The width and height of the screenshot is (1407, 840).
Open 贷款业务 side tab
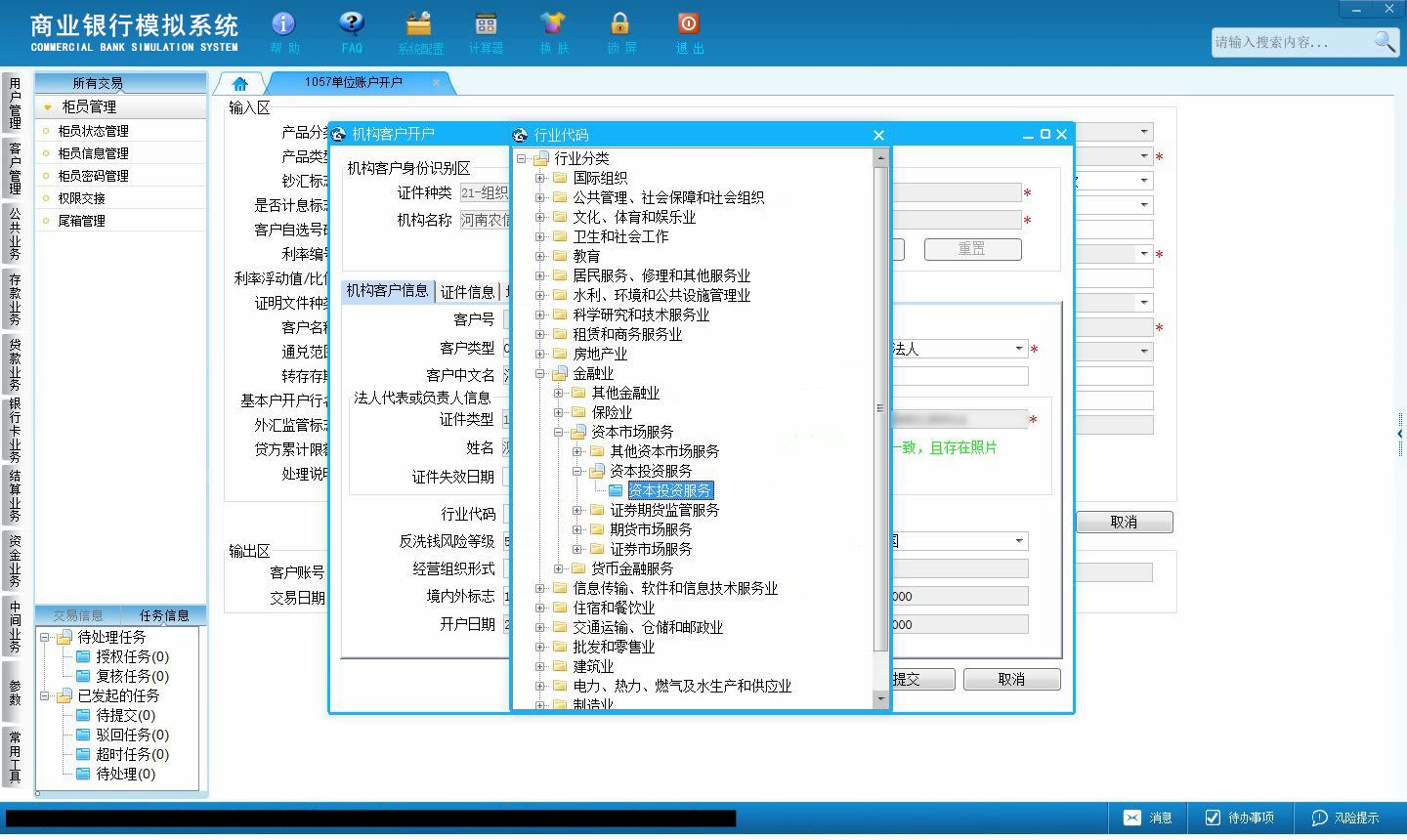pyautogui.click(x=15, y=364)
